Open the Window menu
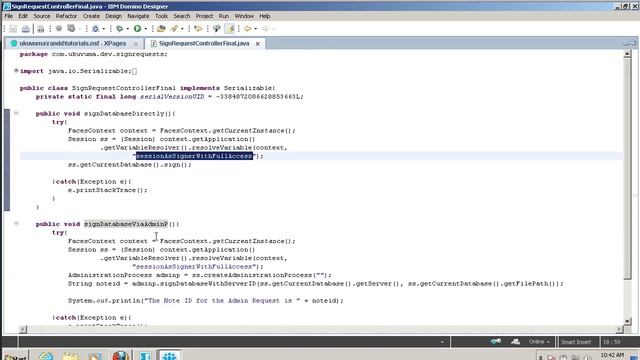Image resolution: width=640 pixels, height=360 pixels. click(x=244, y=16)
